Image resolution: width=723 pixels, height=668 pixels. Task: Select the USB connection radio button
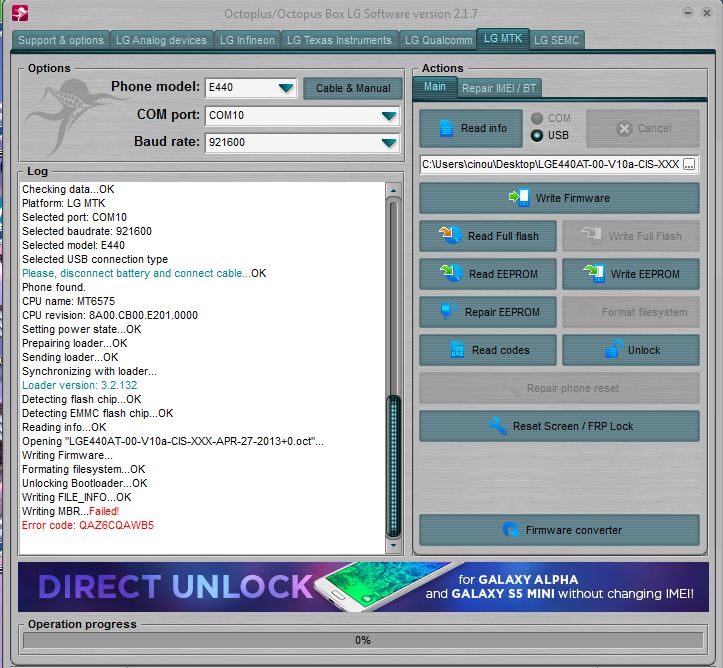(537, 135)
